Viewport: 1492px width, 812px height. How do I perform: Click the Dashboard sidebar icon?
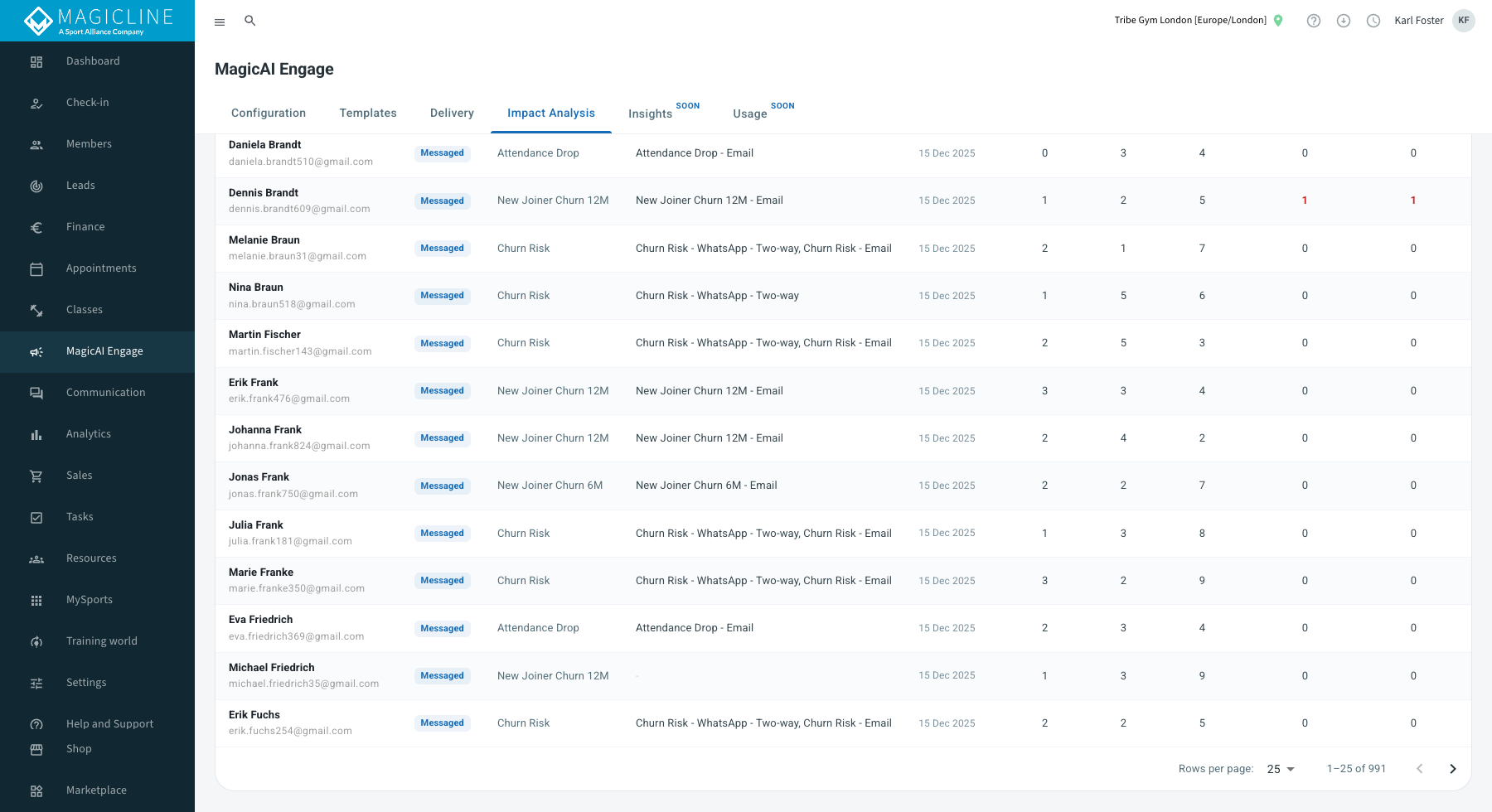36,61
